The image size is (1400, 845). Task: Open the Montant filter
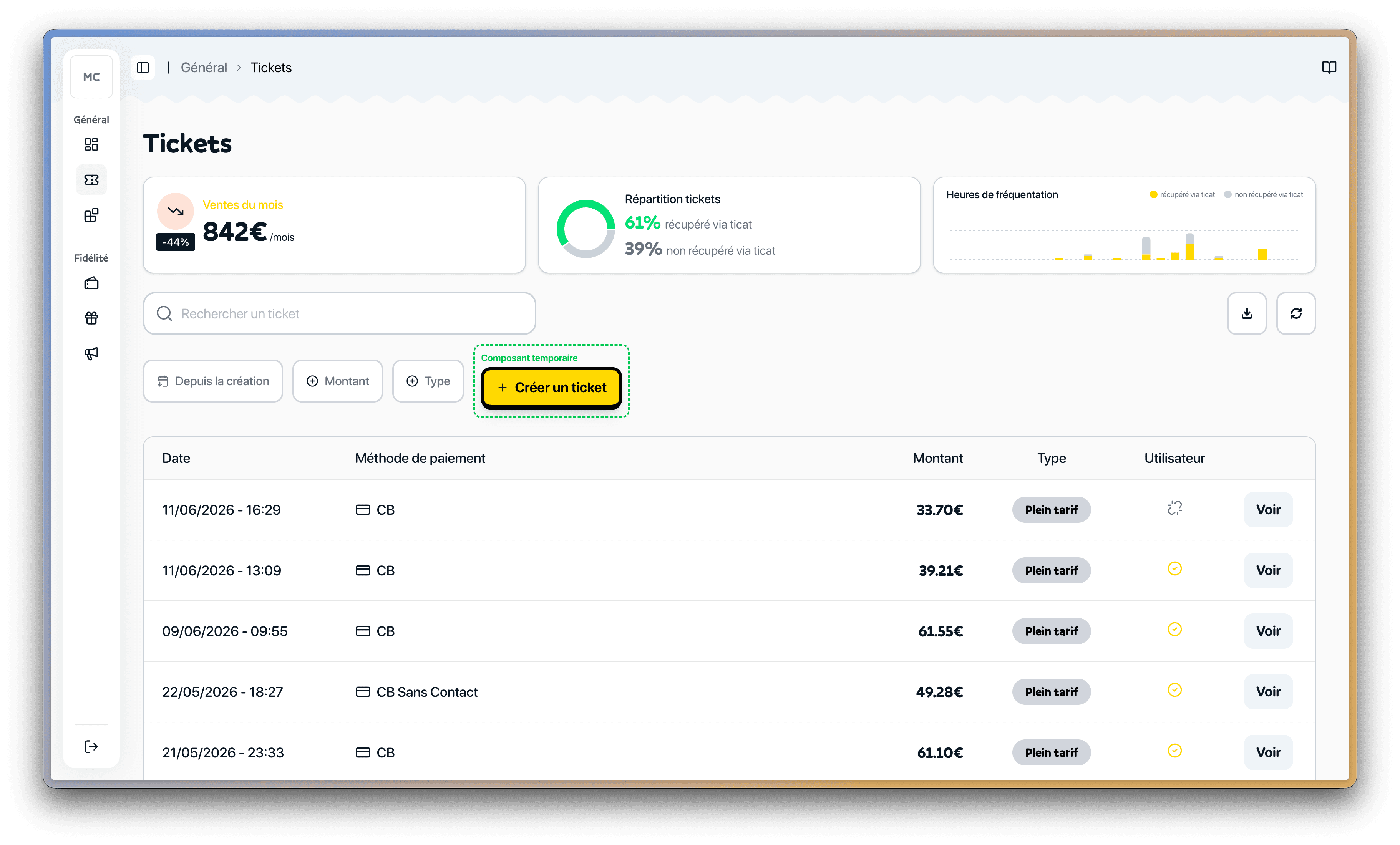pos(337,381)
